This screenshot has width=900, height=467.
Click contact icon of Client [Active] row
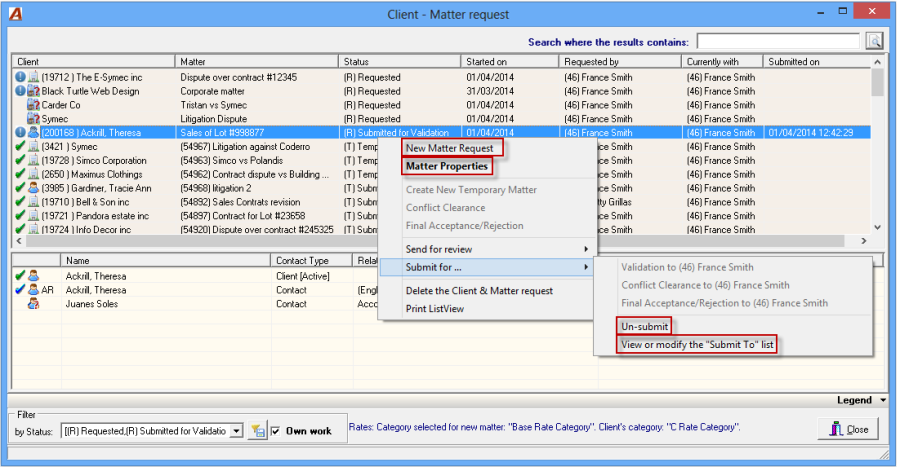coord(33,276)
